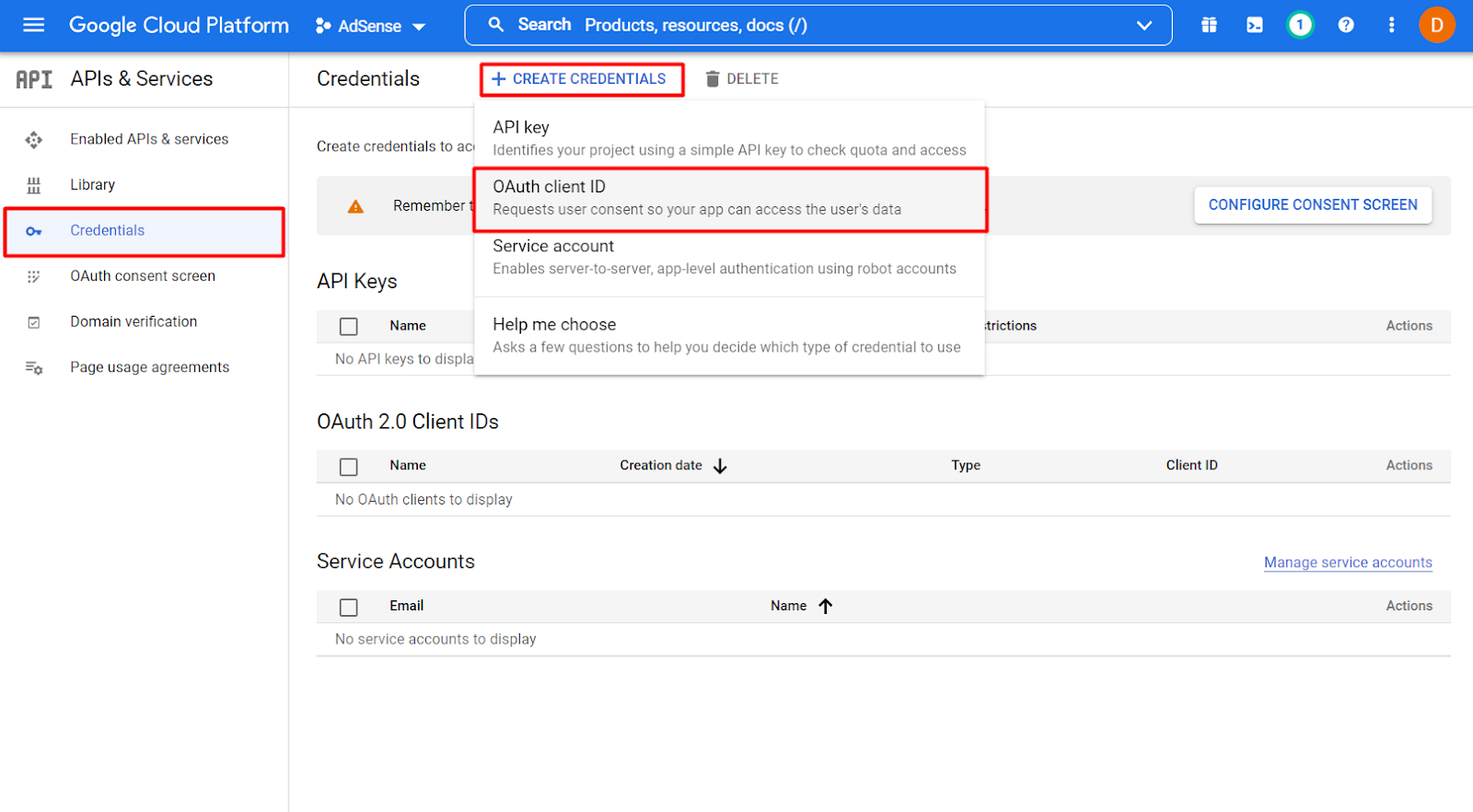This screenshot has width=1473, height=812.
Task: Click the project hexagon icon beside AdSense
Action: (323, 26)
